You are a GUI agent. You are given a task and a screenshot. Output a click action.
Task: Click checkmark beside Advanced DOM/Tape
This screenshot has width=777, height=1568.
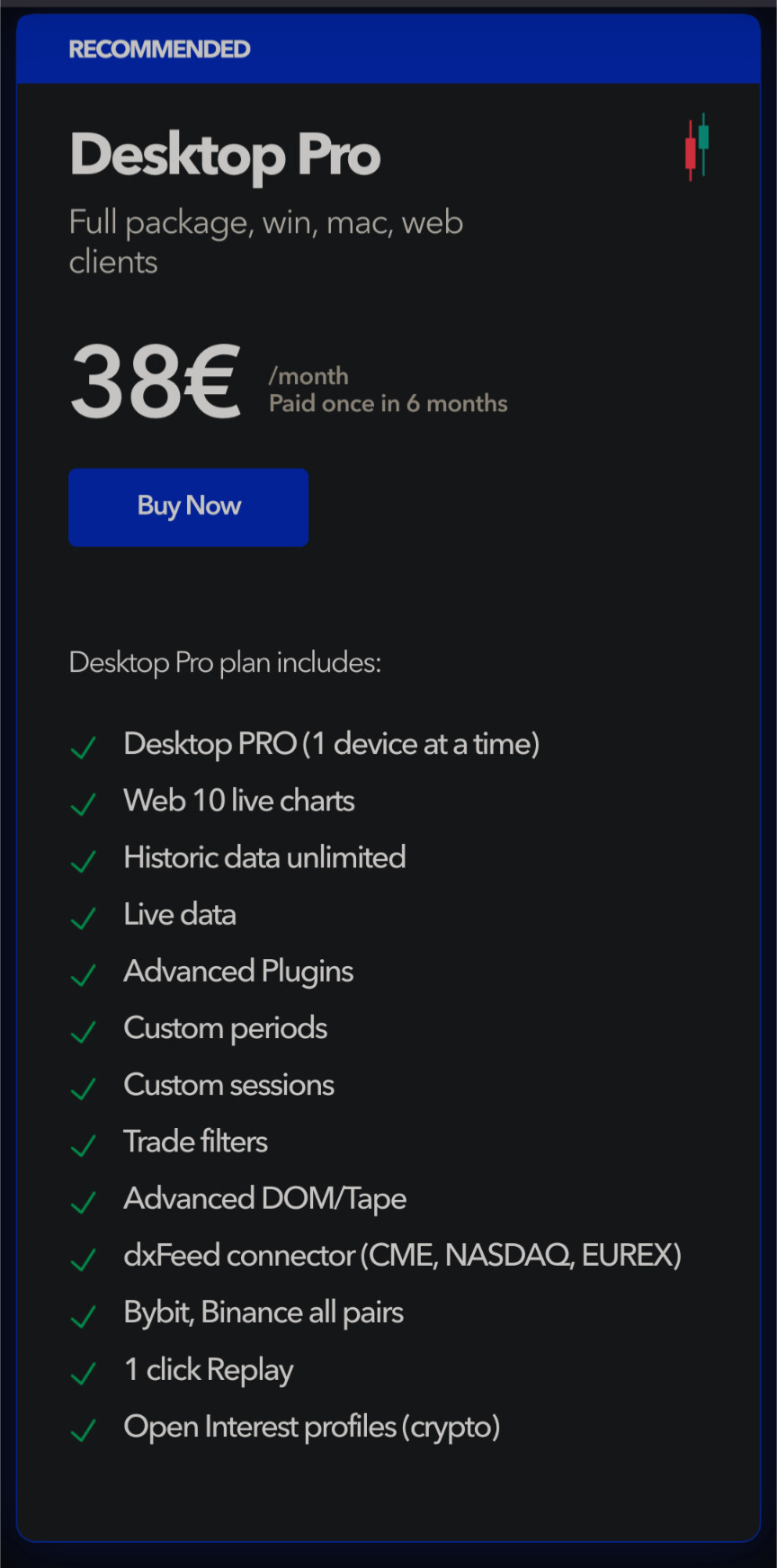click(x=84, y=1202)
